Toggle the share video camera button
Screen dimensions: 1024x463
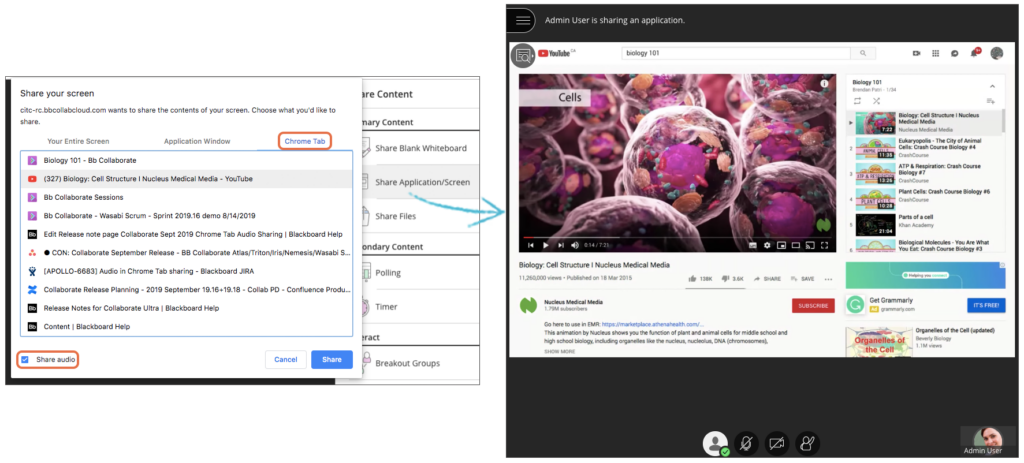click(776, 443)
